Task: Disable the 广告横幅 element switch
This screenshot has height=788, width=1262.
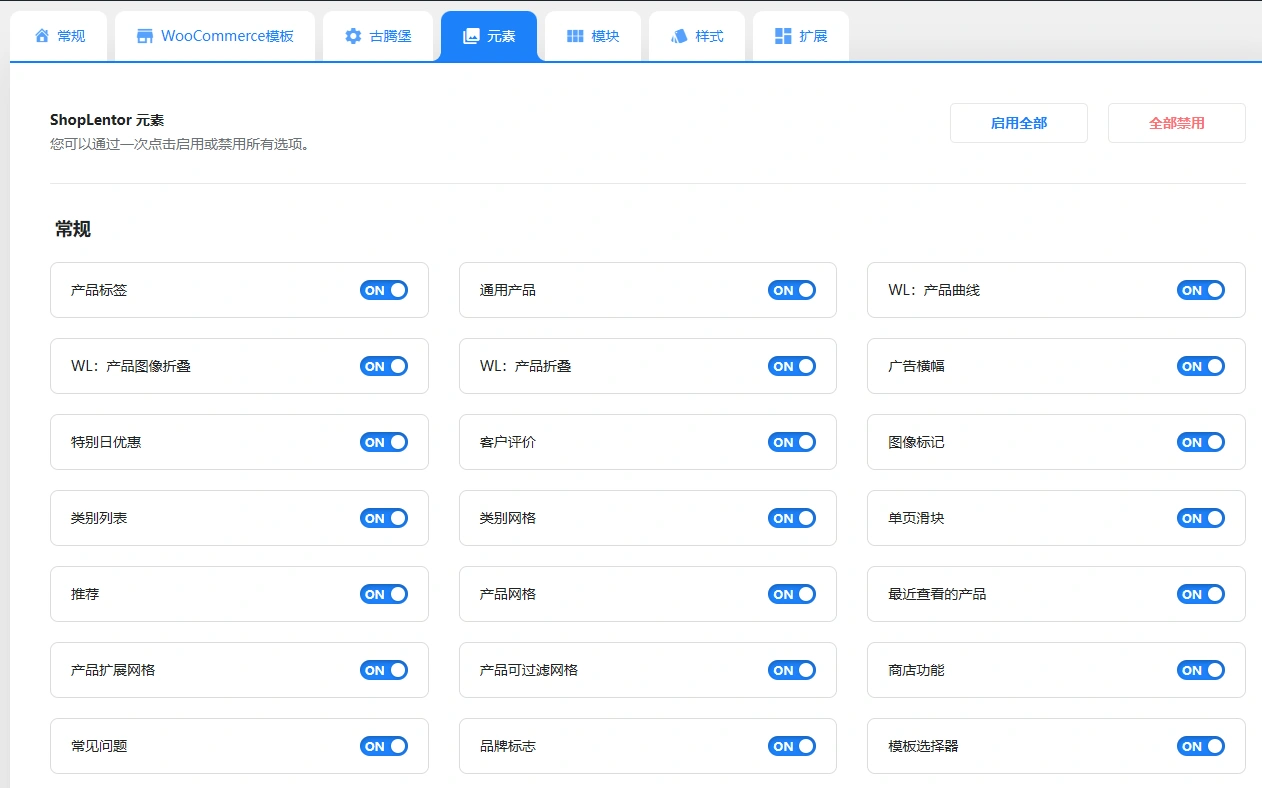Action: click(x=1200, y=366)
